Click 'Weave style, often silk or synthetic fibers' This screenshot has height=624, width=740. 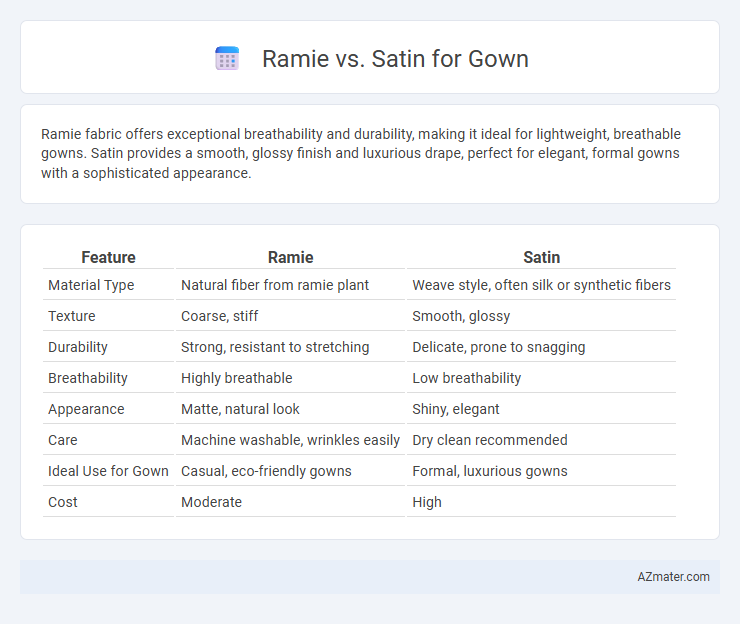[x=541, y=285]
